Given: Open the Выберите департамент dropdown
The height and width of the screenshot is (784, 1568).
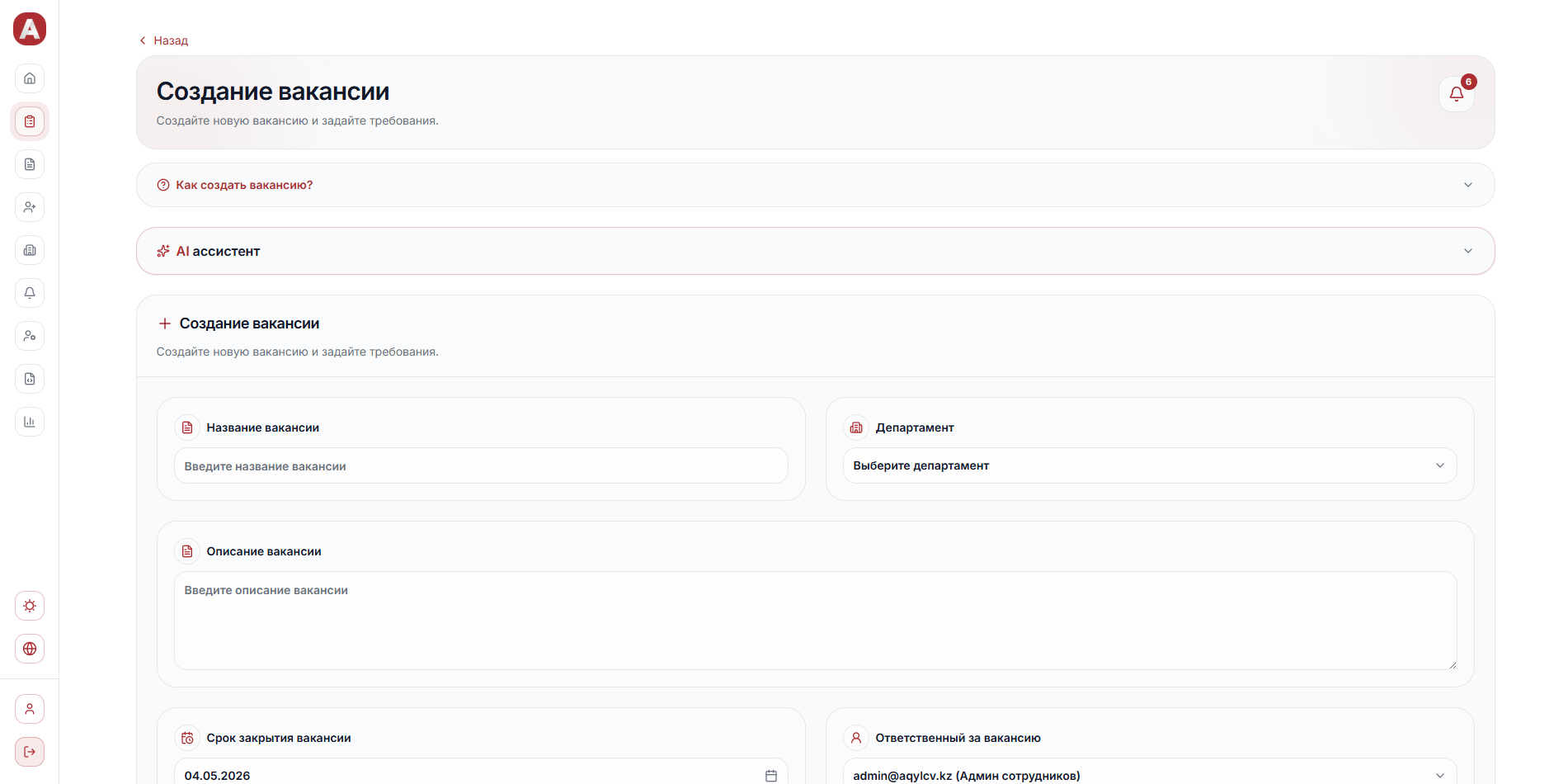Looking at the screenshot, I should [1150, 465].
